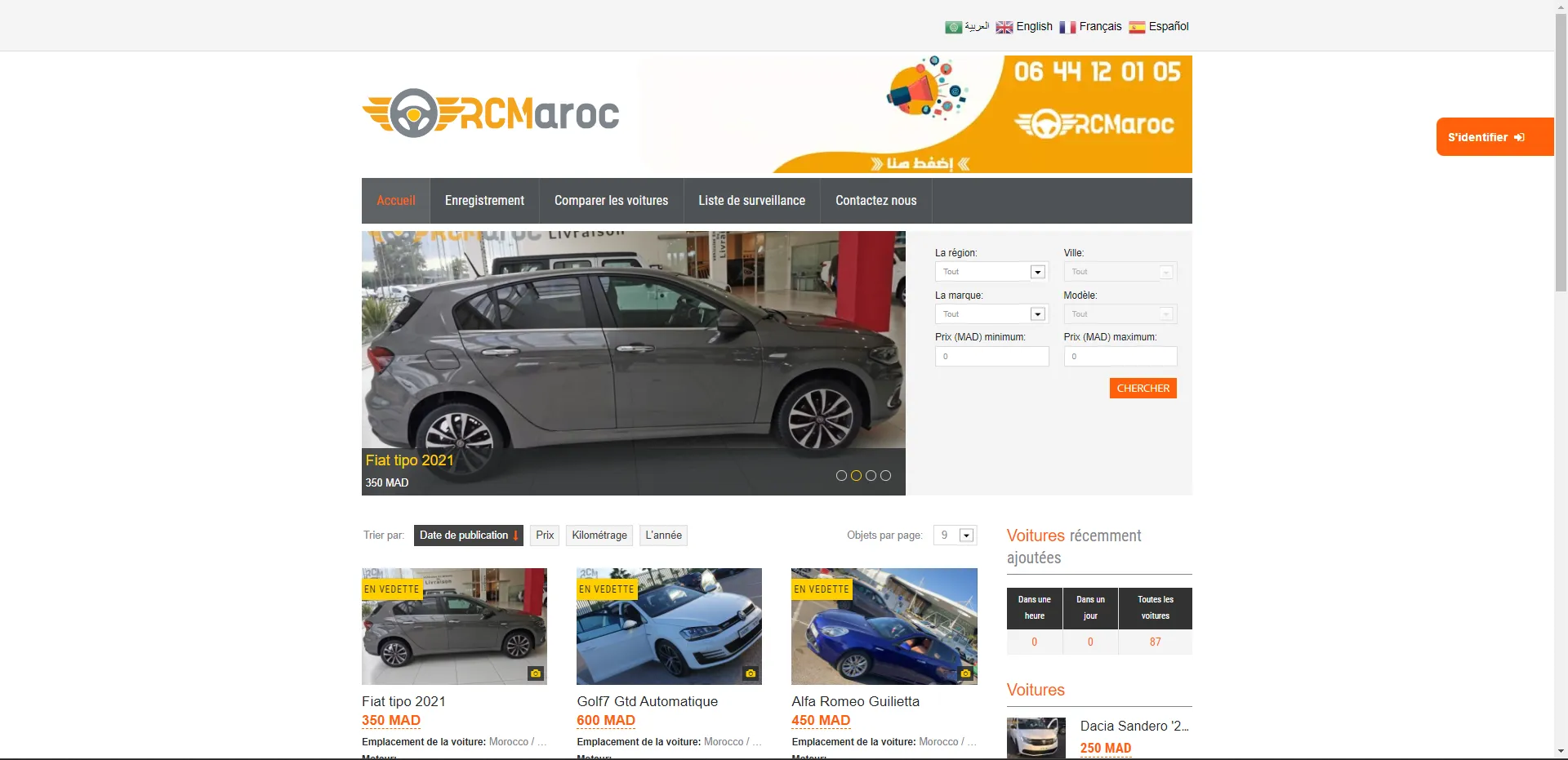This screenshot has width=1568, height=760.
Task: Click the camera icon on the Alfa Romeo Guilietta card
Action: 965,673
